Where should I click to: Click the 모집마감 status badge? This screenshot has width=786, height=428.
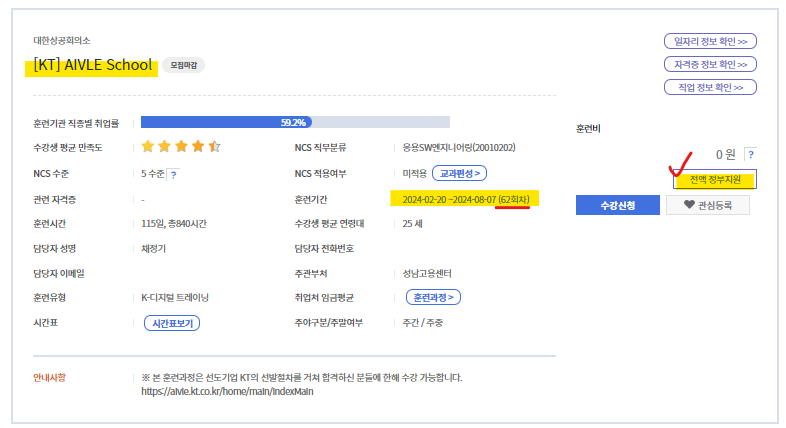183,65
